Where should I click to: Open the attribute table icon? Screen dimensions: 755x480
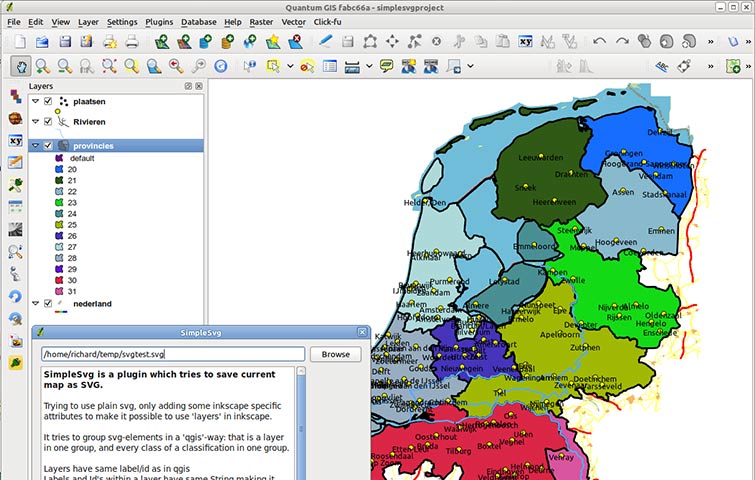click(330, 66)
